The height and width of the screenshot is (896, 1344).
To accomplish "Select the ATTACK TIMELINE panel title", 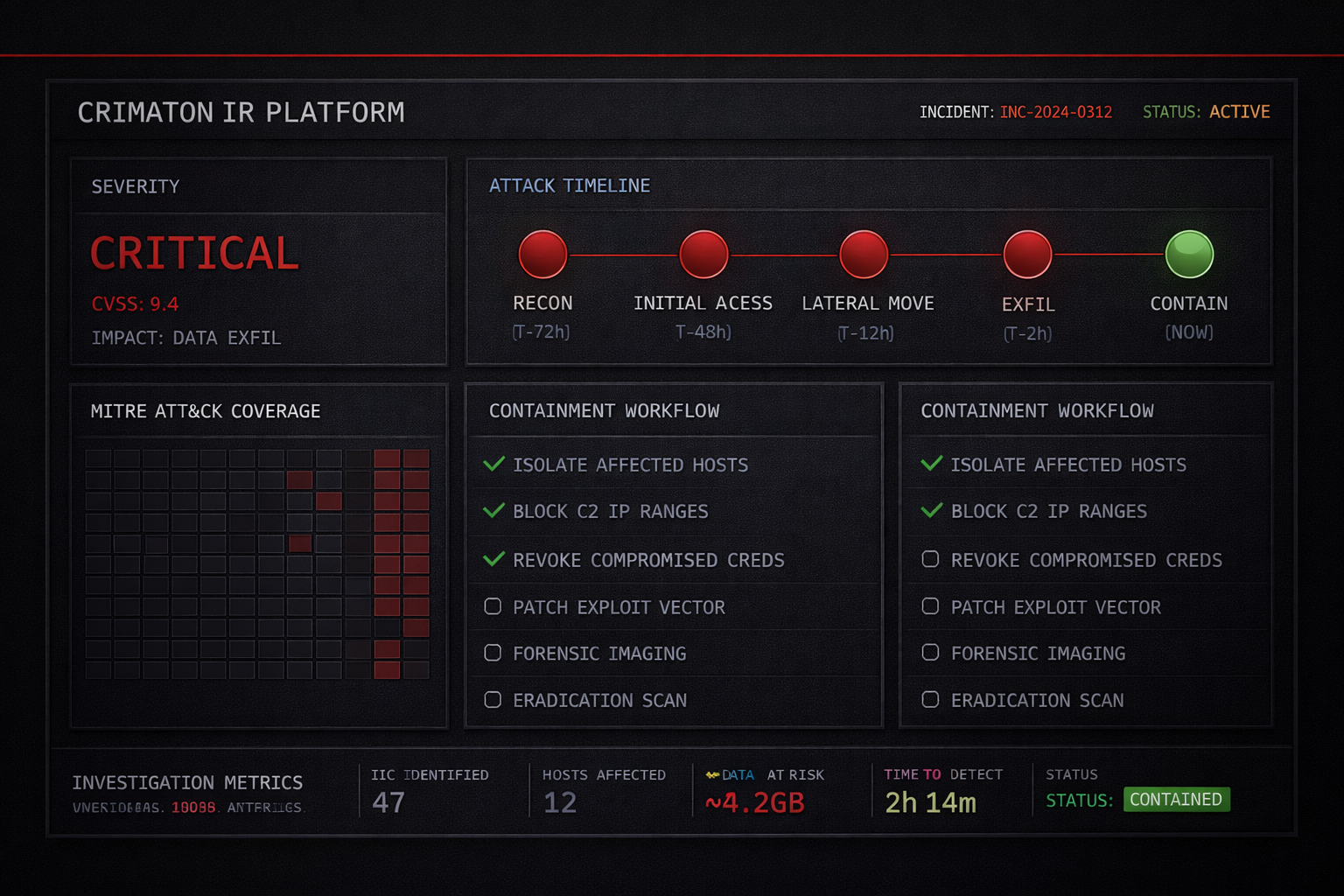I will (569, 185).
